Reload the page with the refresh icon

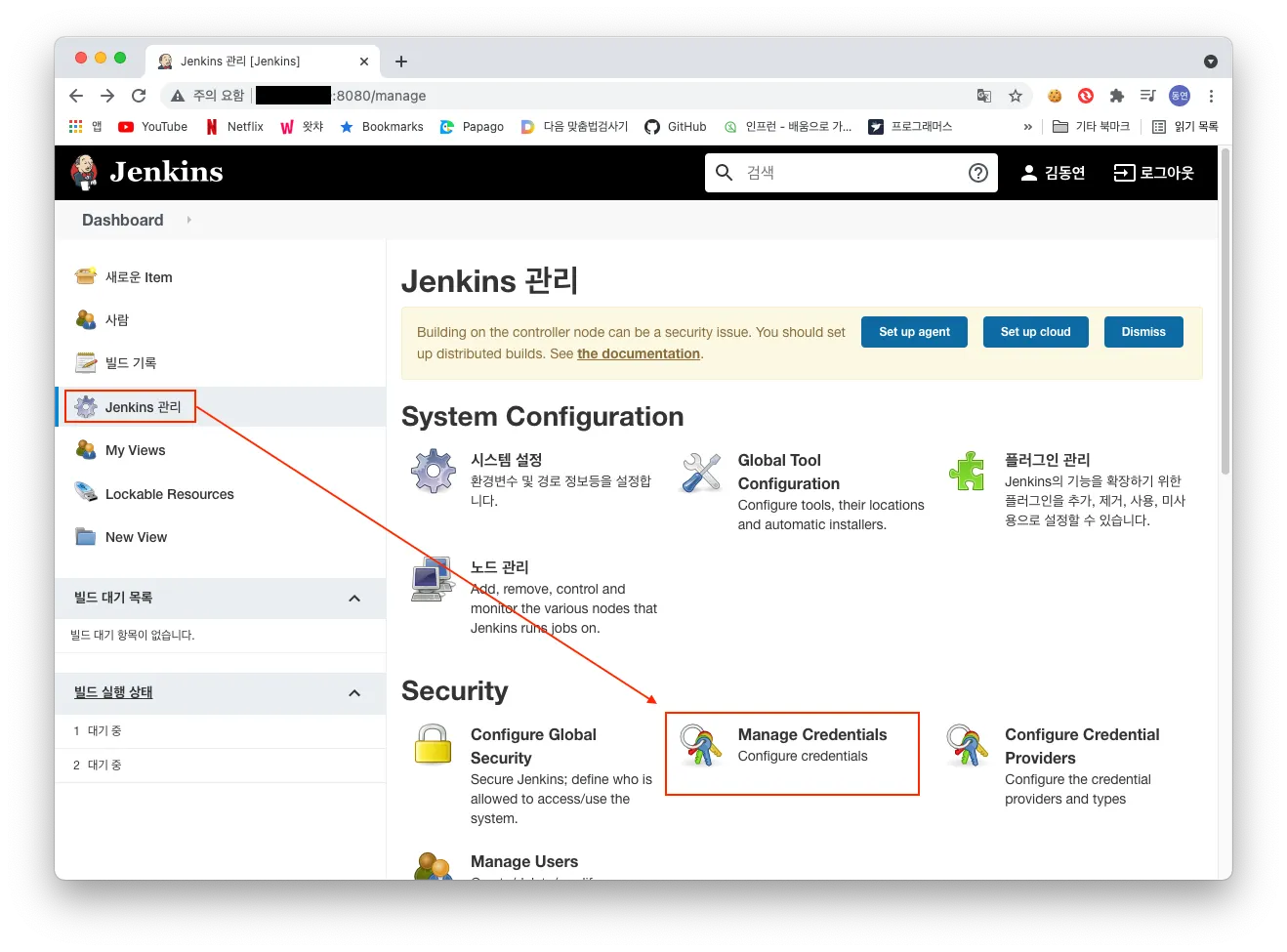coord(139,96)
